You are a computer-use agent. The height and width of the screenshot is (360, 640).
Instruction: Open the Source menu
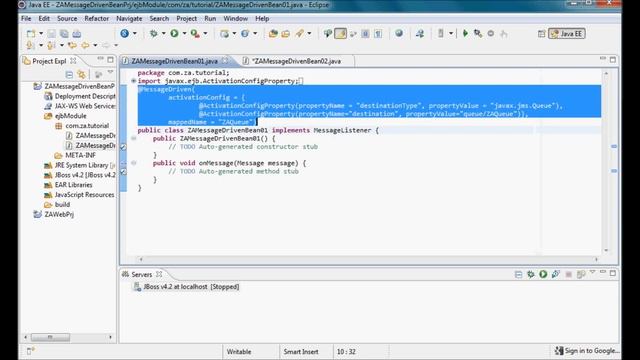click(x=67, y=18)
